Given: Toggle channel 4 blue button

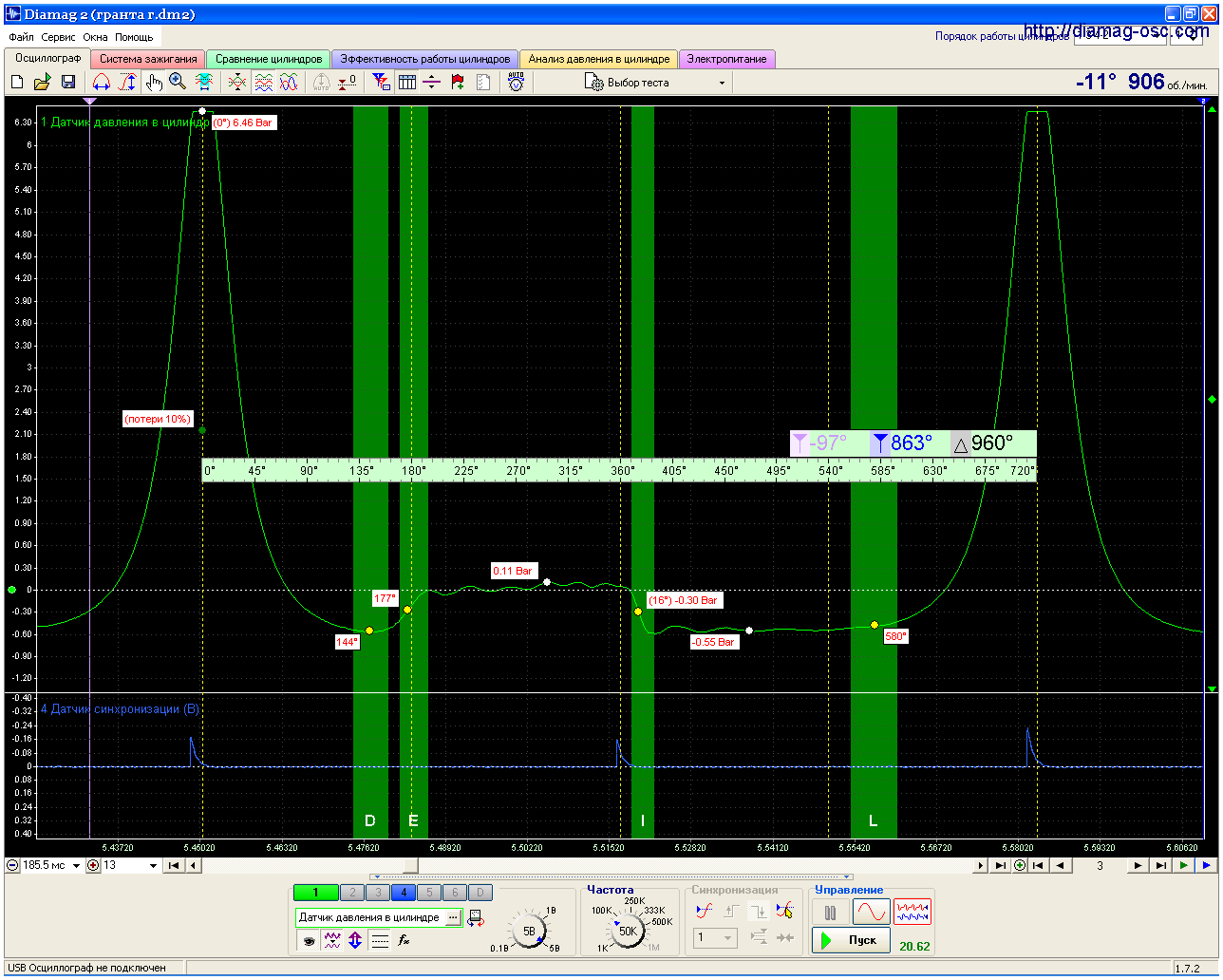Looking at the screenshot, I should click(x=404, y=893).
